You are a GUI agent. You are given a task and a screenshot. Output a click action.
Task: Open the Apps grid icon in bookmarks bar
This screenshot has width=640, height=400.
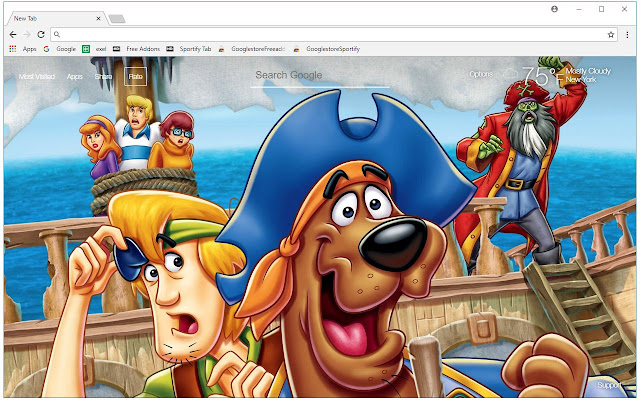pos(13,49)
